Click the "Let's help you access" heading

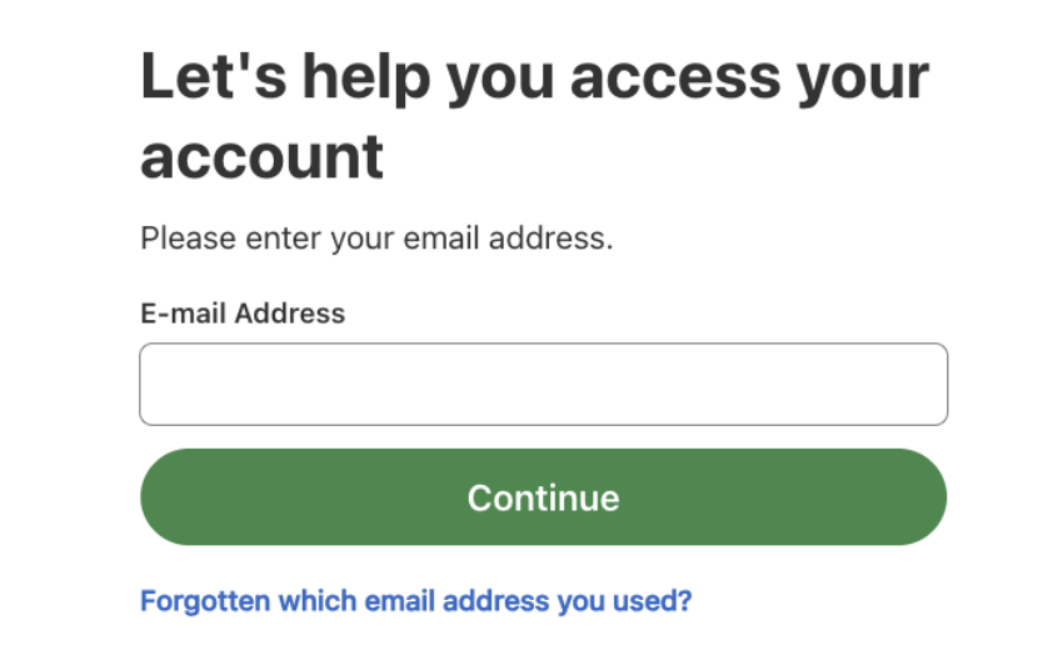[535, 78]
